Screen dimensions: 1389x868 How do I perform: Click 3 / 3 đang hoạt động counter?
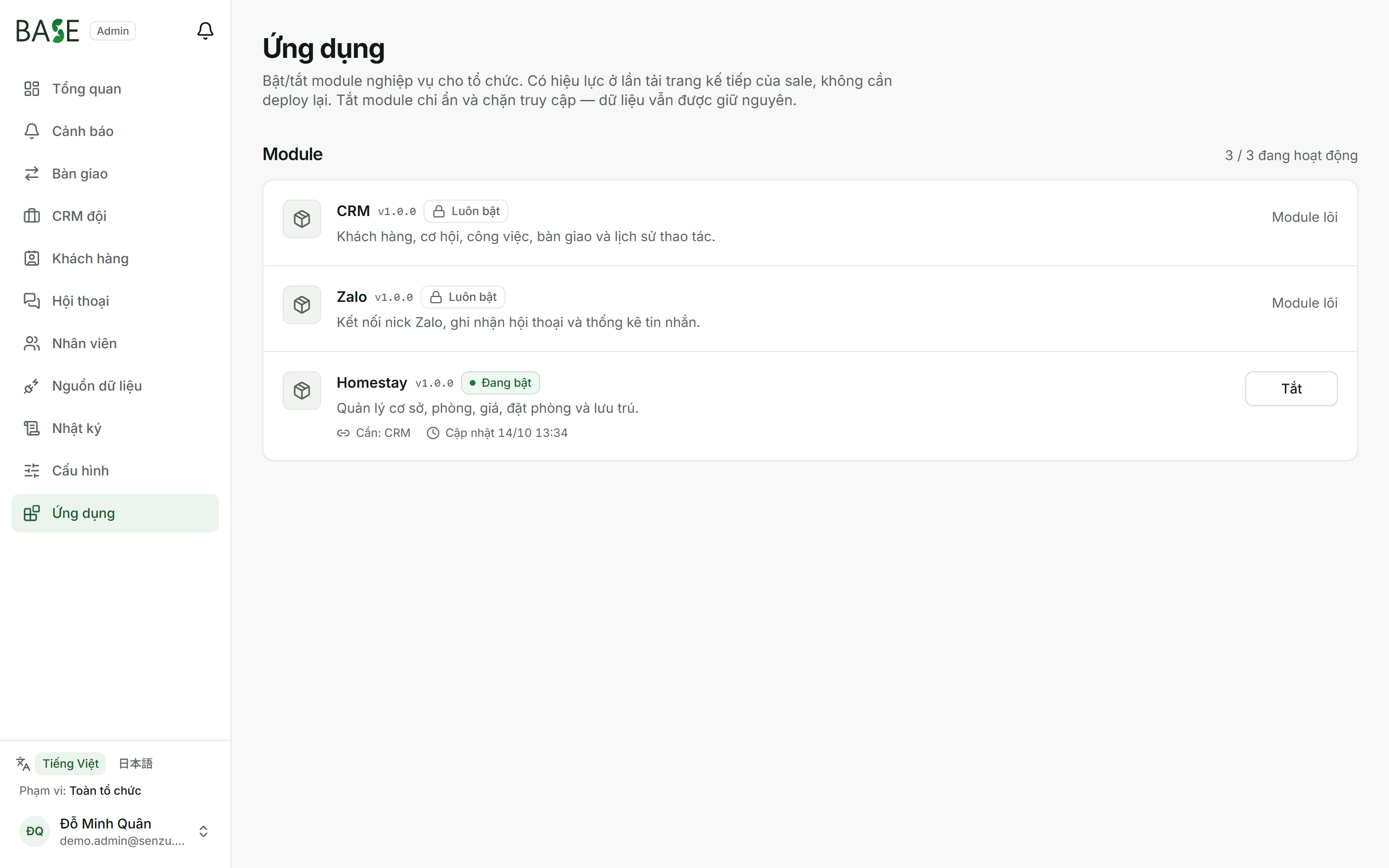click(1291, 156)
